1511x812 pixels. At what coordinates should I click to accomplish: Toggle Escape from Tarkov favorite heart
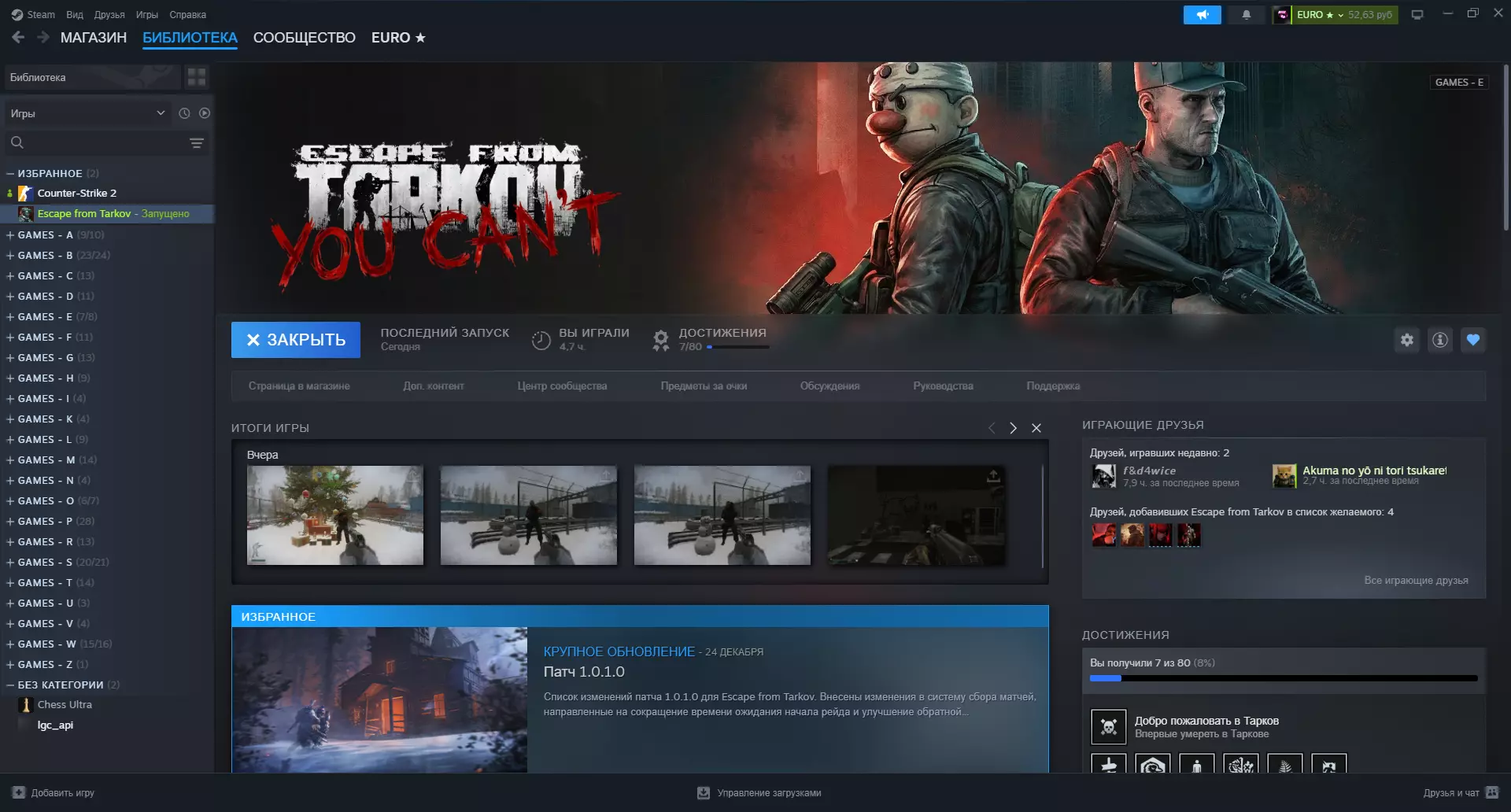tap(1473, 340)
